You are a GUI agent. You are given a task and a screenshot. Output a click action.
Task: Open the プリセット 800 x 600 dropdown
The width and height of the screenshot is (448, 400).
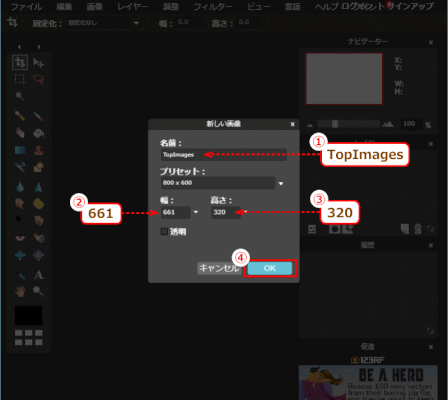tap(222, 183)
